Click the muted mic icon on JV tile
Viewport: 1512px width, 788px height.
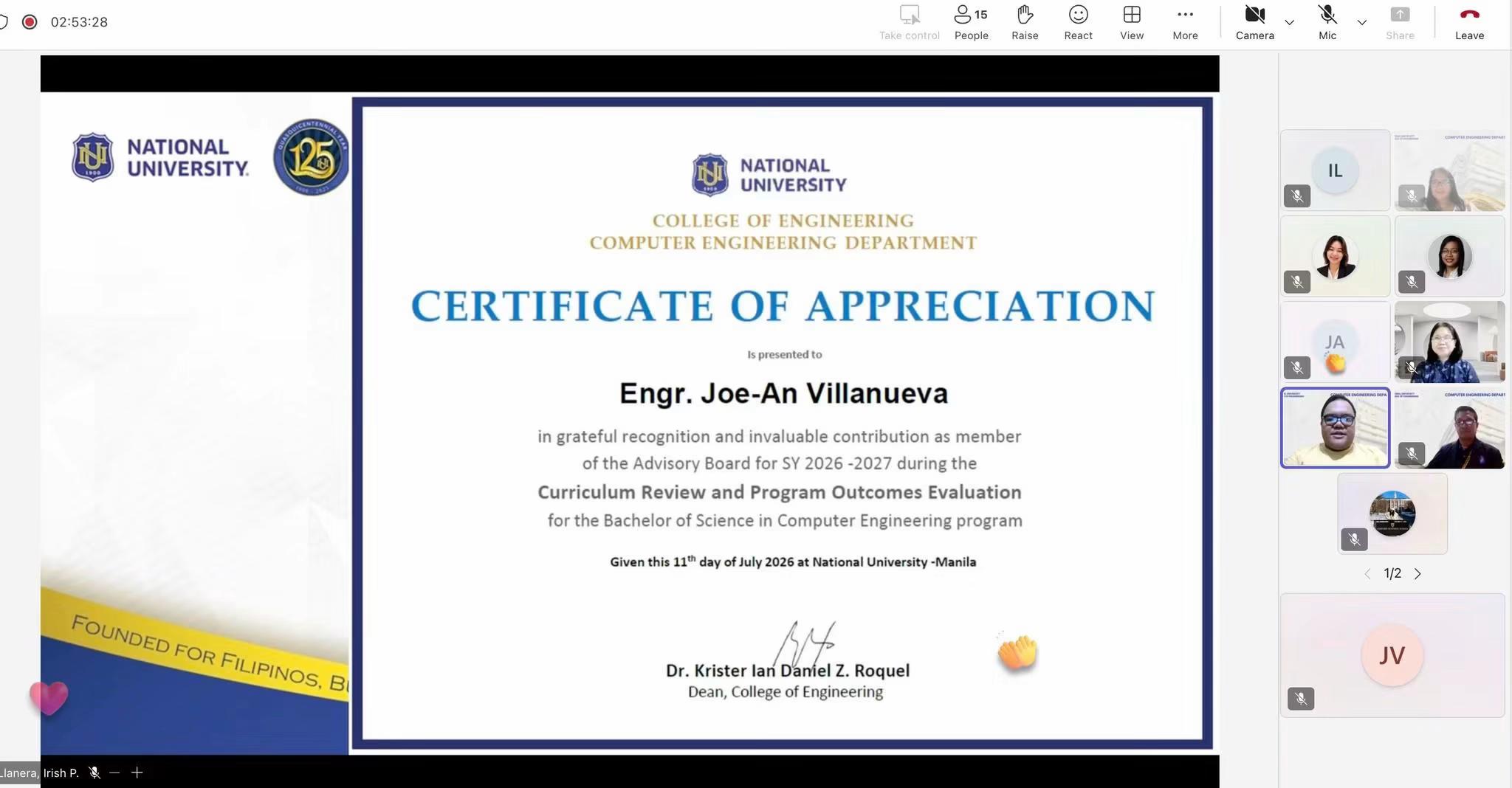click(x=1301, y=699)
